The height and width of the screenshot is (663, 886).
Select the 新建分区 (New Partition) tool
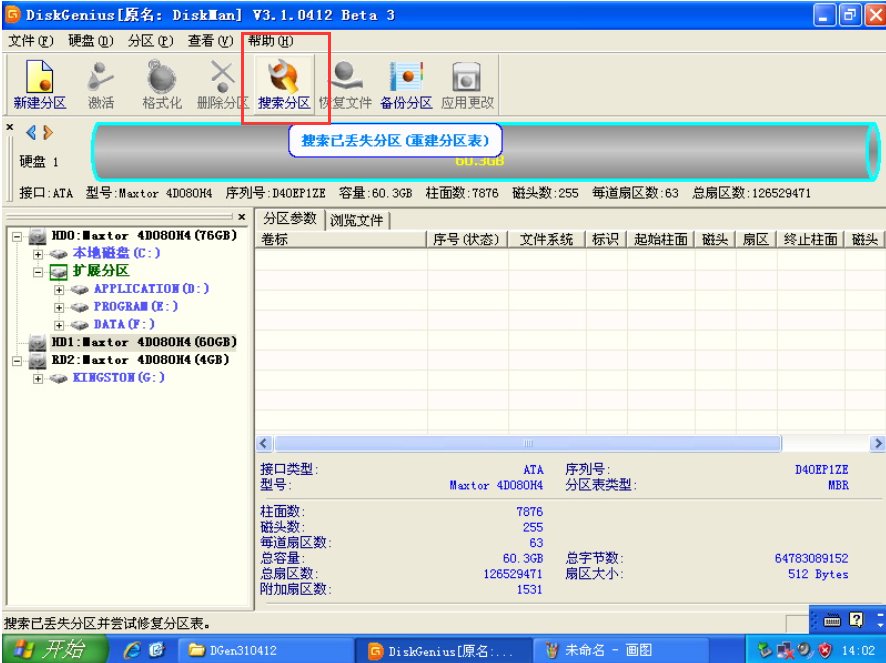(x=39, y=78)
